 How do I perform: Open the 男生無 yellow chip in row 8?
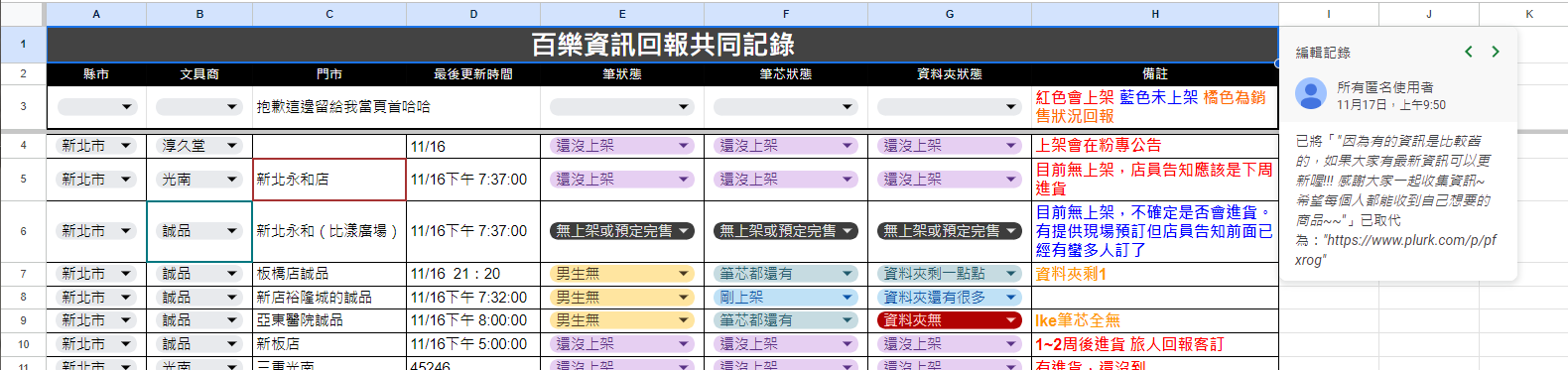click(621, 297)
